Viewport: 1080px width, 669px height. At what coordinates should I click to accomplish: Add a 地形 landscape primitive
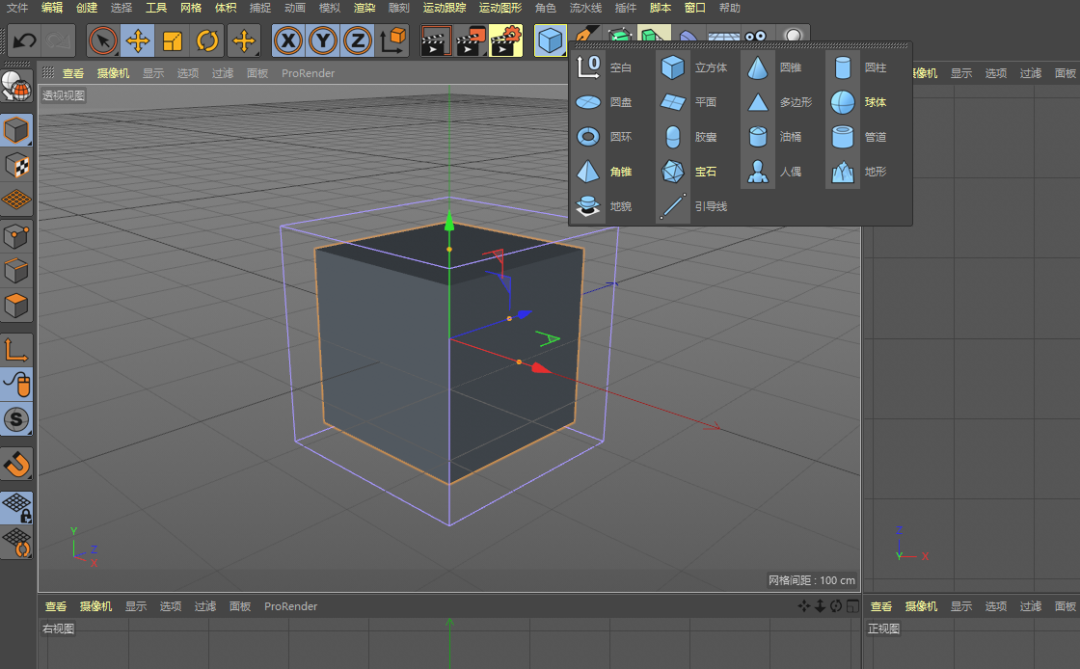click(x=858, y=172)
